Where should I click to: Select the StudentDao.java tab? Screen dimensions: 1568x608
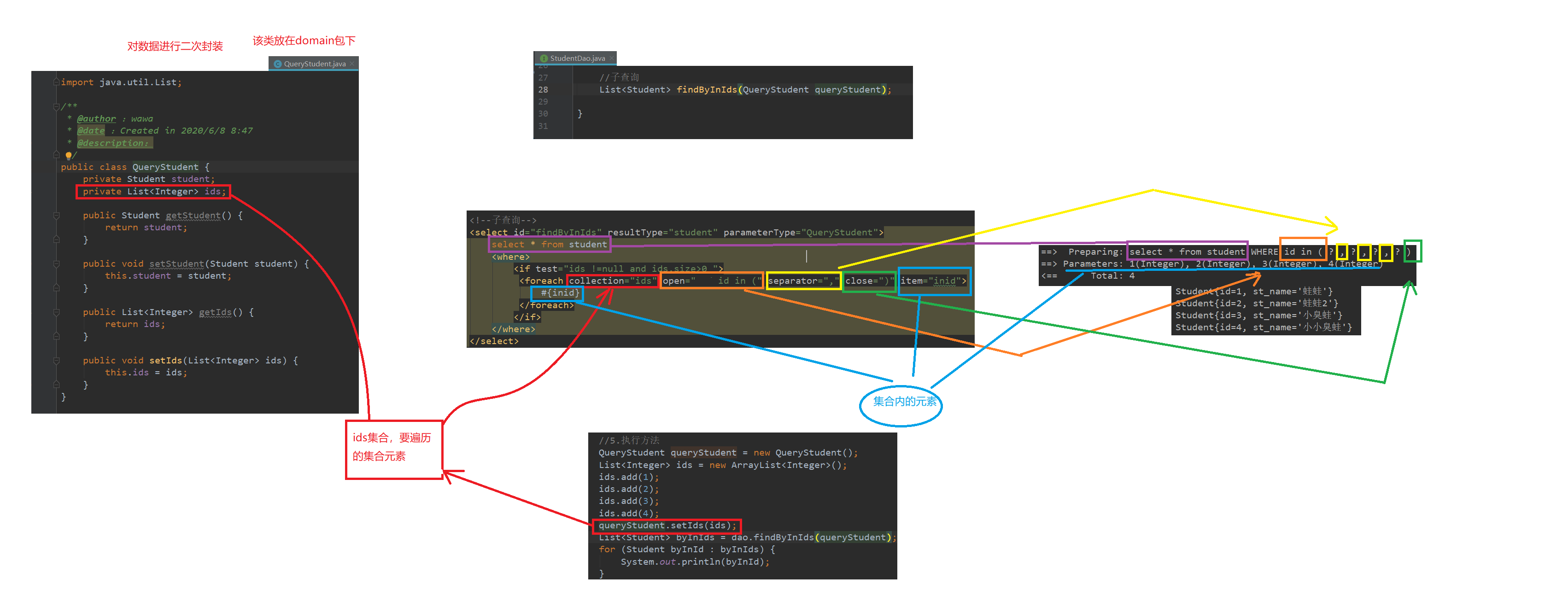[577, 58]
